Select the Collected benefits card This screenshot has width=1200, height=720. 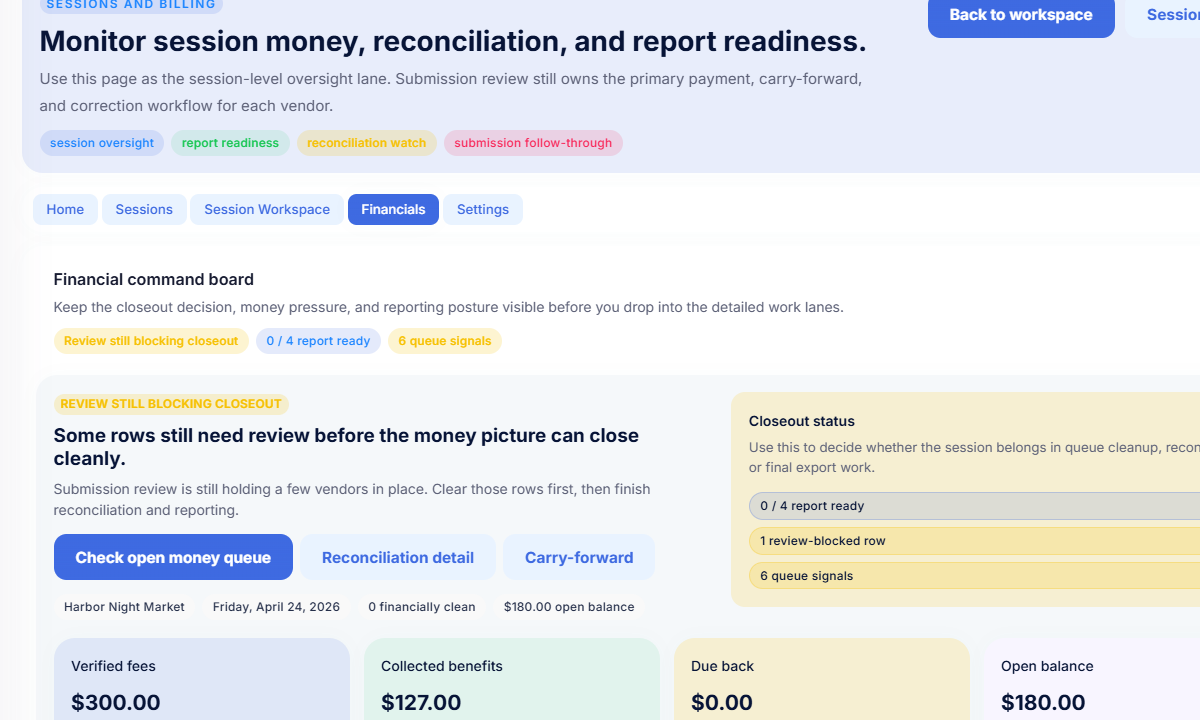[x=511, y=680]
